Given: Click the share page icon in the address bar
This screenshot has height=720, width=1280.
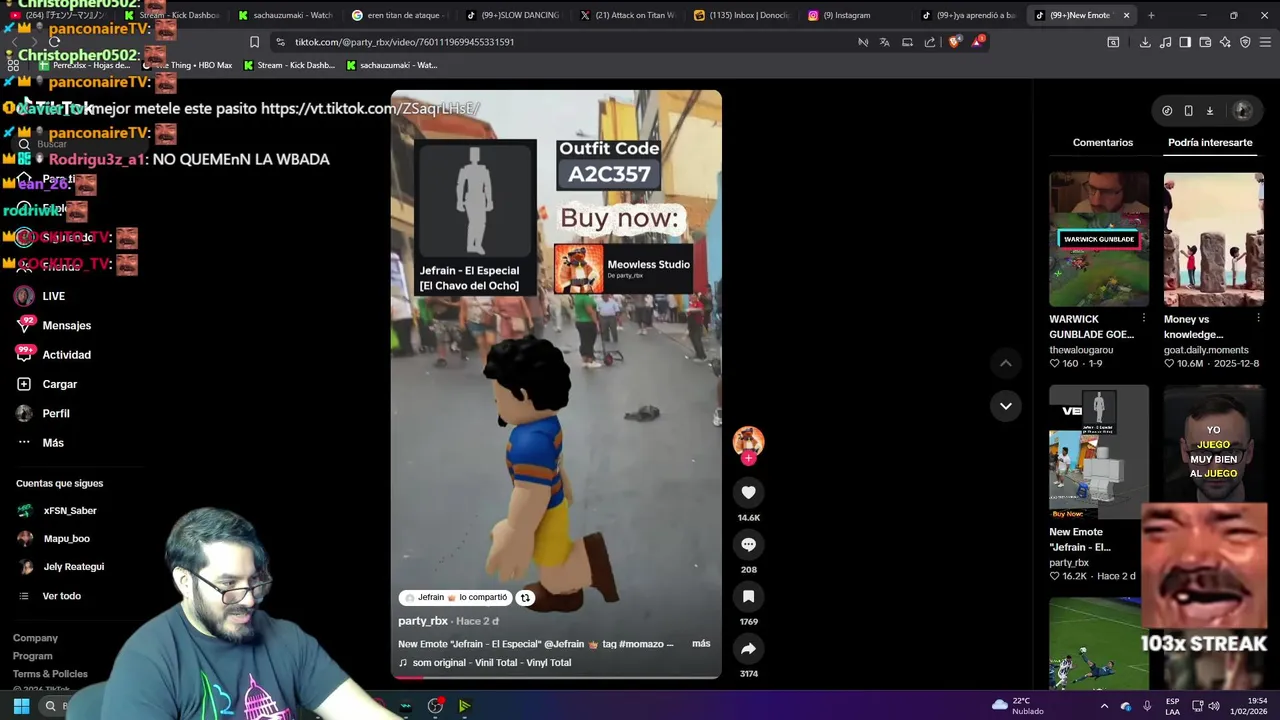Looking at the screenshot, I should 930,42.
